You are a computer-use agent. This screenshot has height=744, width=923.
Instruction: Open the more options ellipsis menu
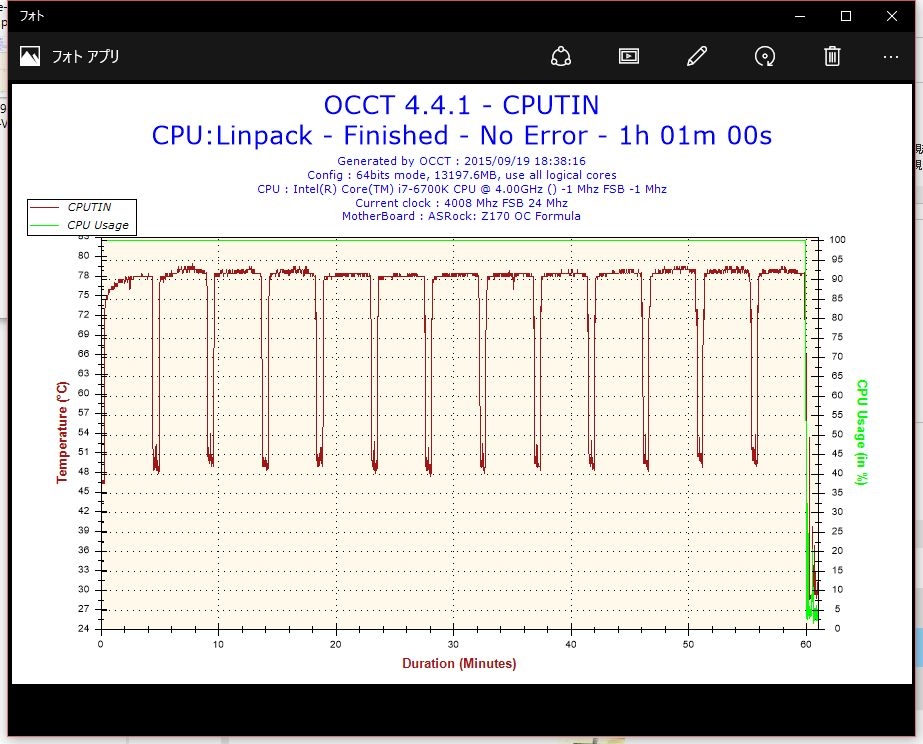(891, 57)
